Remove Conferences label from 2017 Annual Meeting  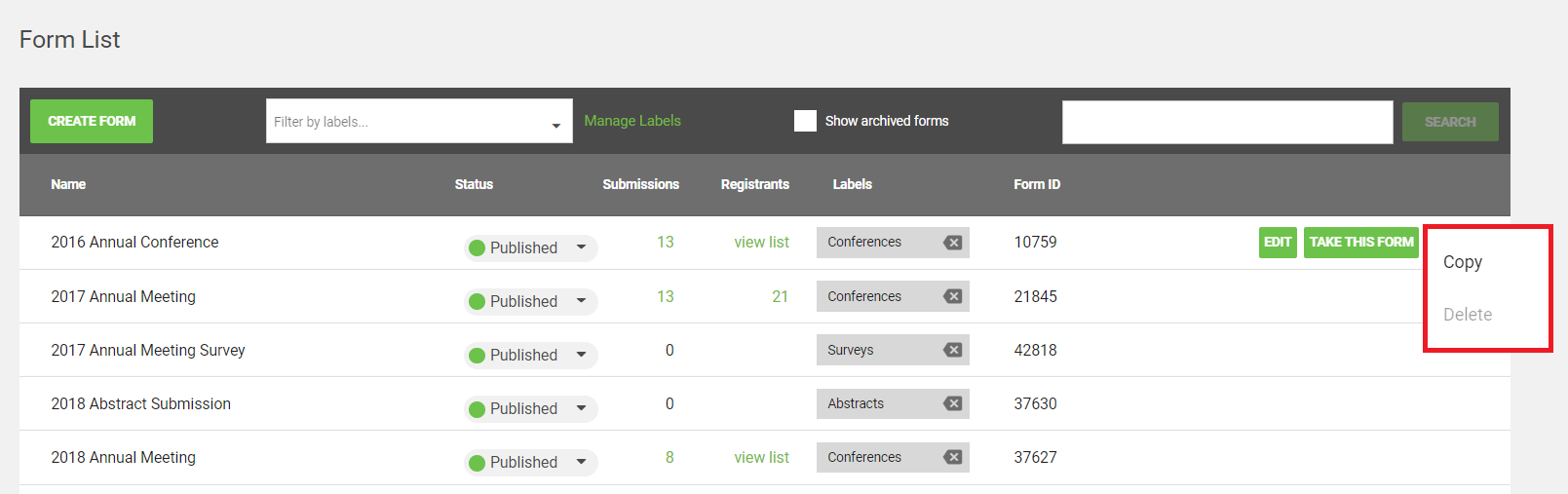tap(952, 296)
